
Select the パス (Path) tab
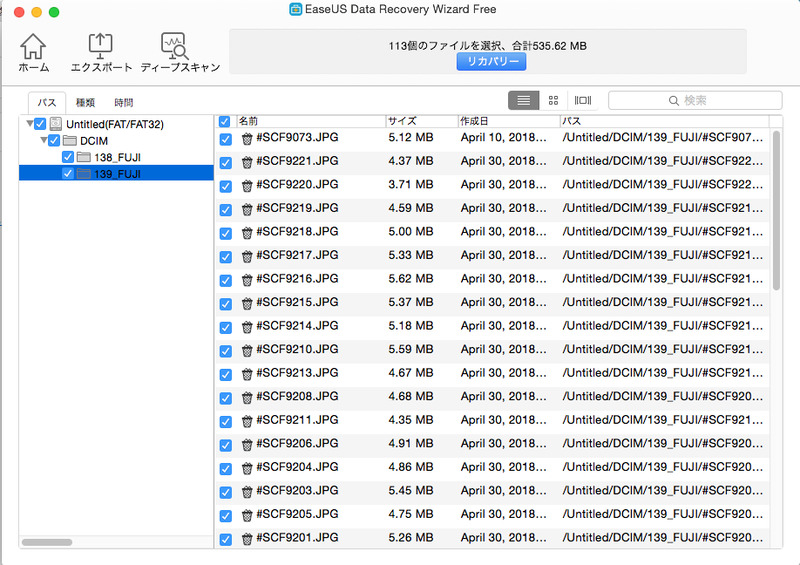[x=47, y=103]
